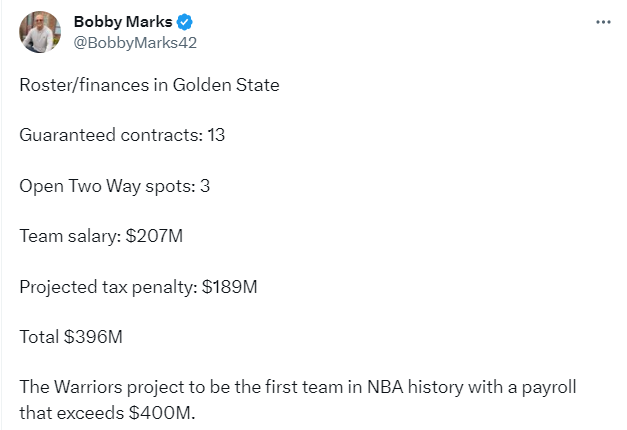The height and width of the screenshot is (430, 627).
Task: Open the tweet's three-dot more options menu
Action: point(602,21)
